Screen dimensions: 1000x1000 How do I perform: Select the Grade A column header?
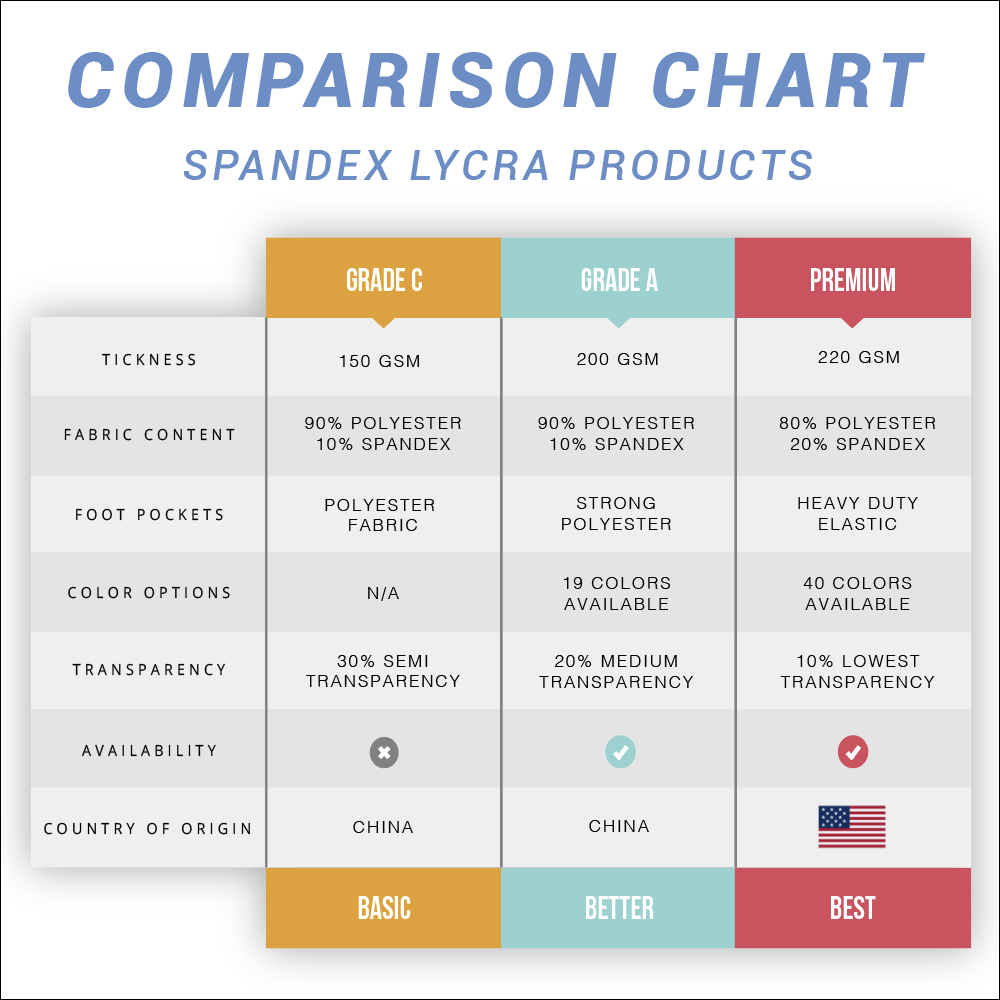[619, 279]
